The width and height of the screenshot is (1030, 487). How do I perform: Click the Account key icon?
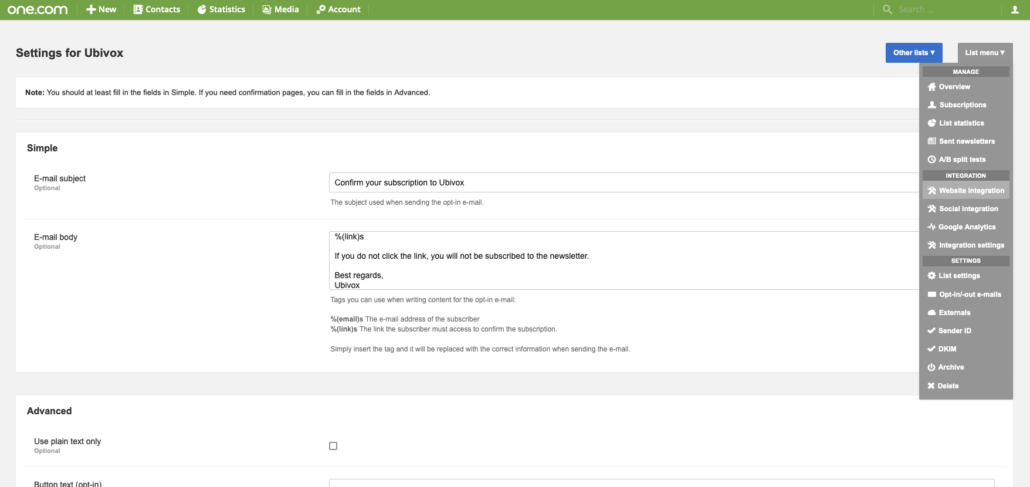(x=321, y=9)
